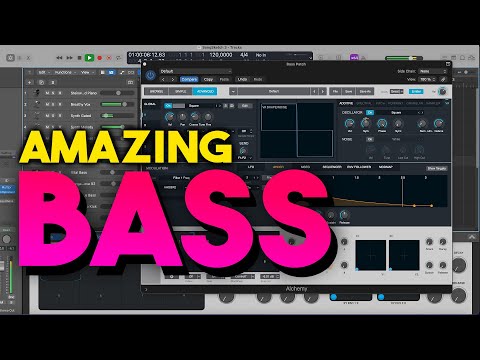
Task: Go to previous setting in plugin header
Action: [x=163, y=79]
